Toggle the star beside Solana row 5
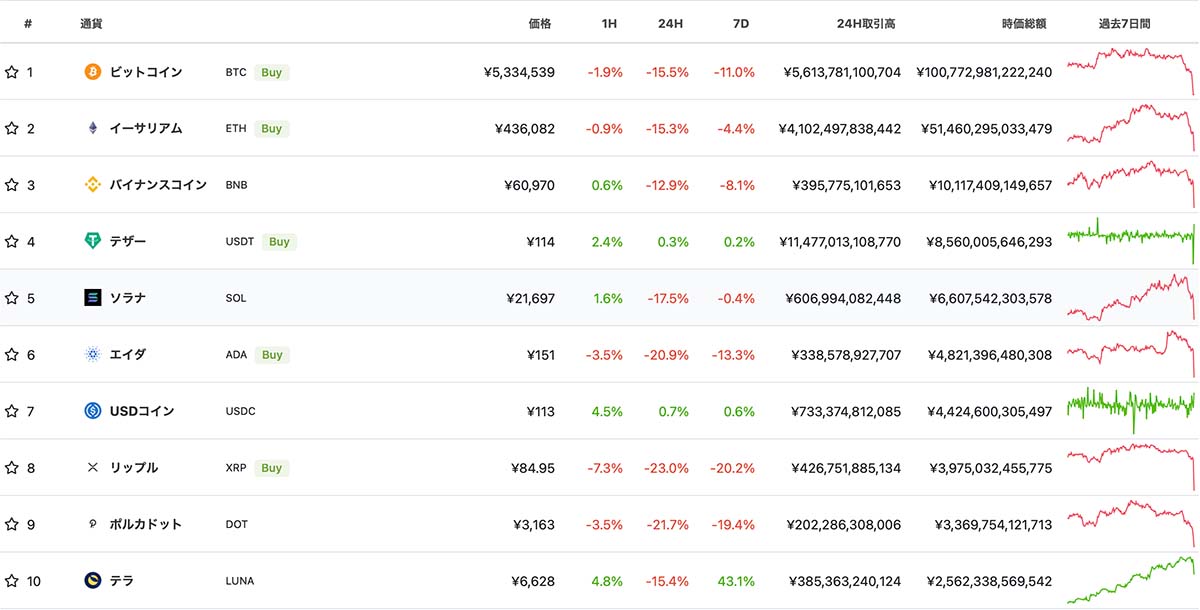 tap(12, 298)
